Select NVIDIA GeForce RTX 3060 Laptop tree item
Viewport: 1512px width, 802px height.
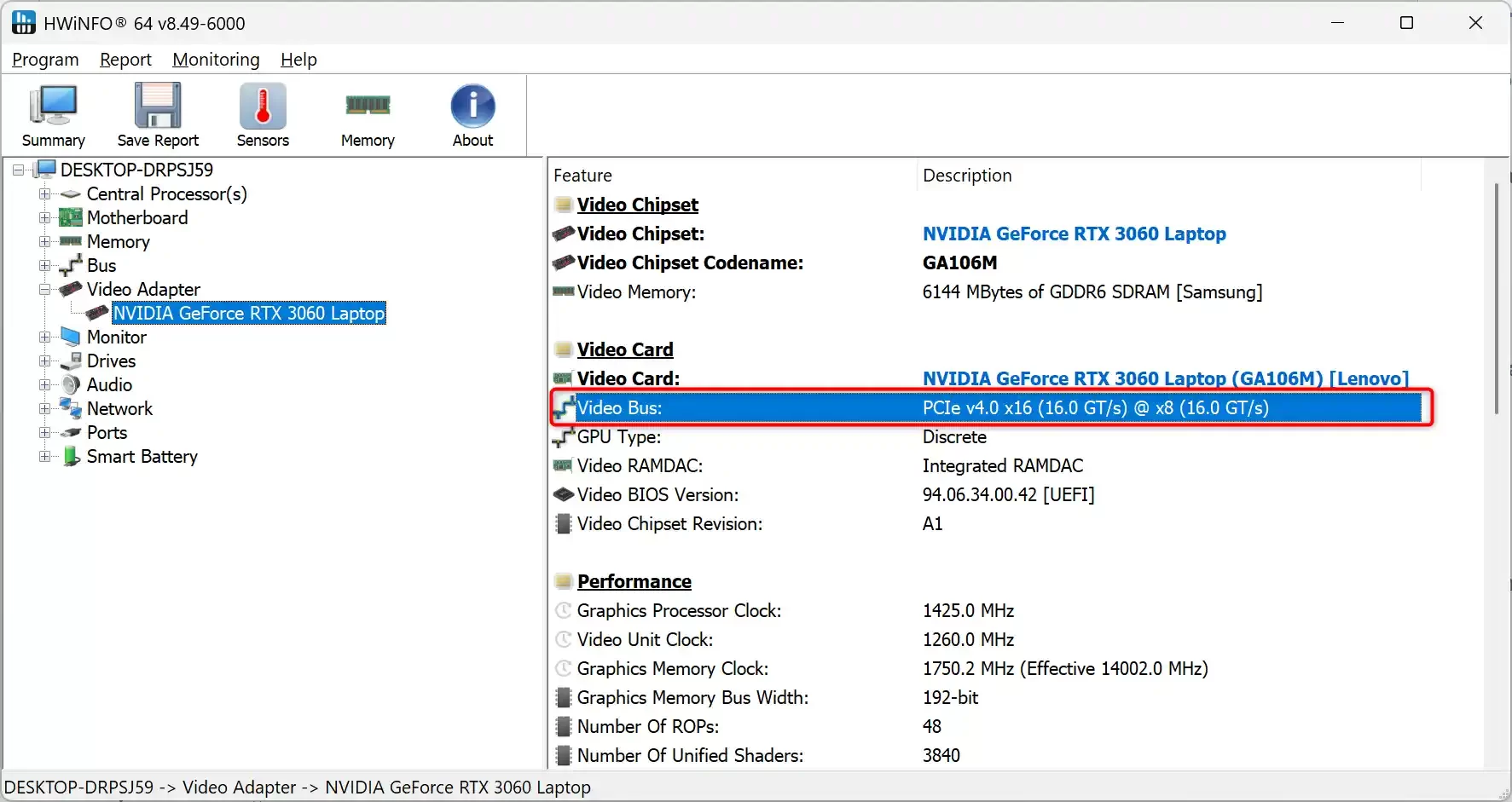click(x=249, y=313)
